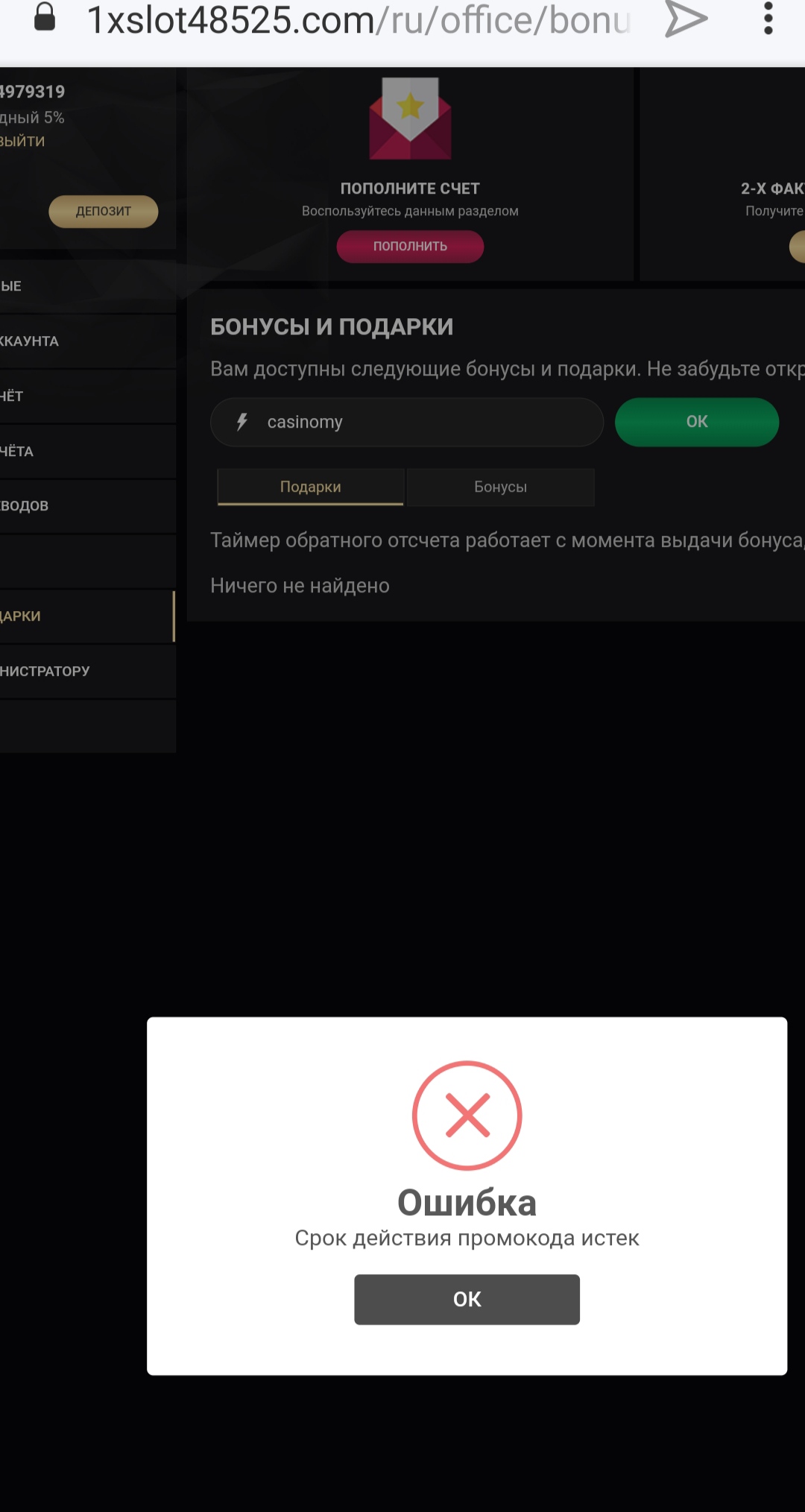Click the lightning bolt promo icon
Image resolution: width=805 pixels, height=1512 pixels.
[241, 422]
